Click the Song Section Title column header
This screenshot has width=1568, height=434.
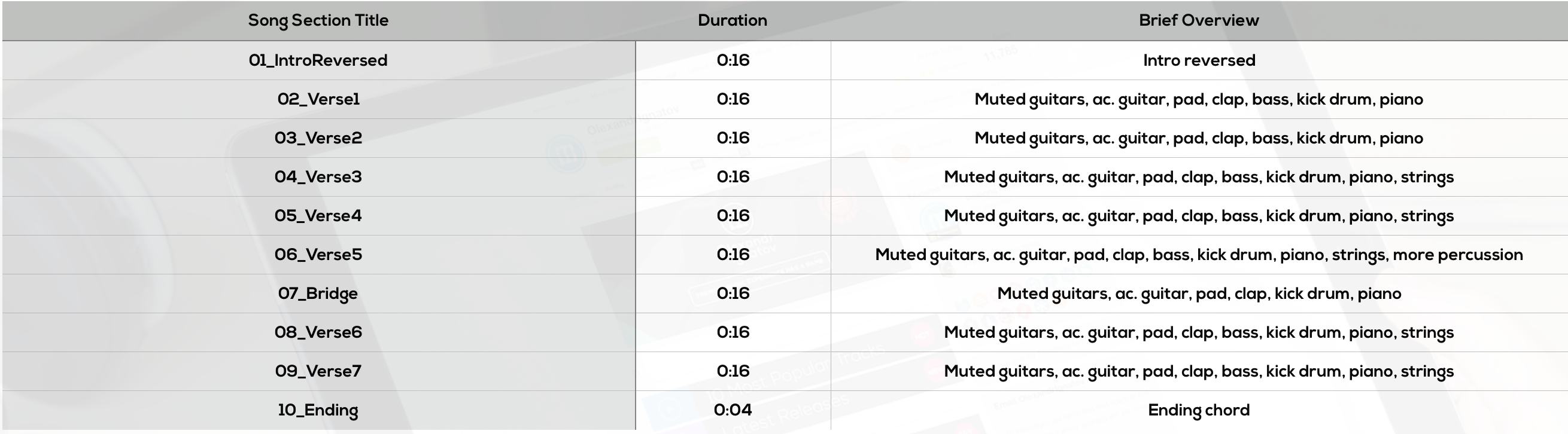coord(318,21)
